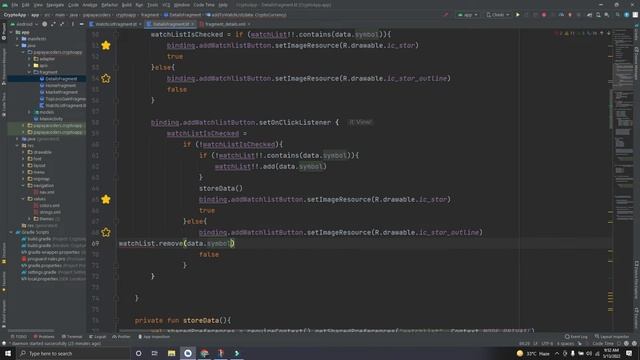
Task: Open Chrome from the taskbar
Action: (204, 353)
